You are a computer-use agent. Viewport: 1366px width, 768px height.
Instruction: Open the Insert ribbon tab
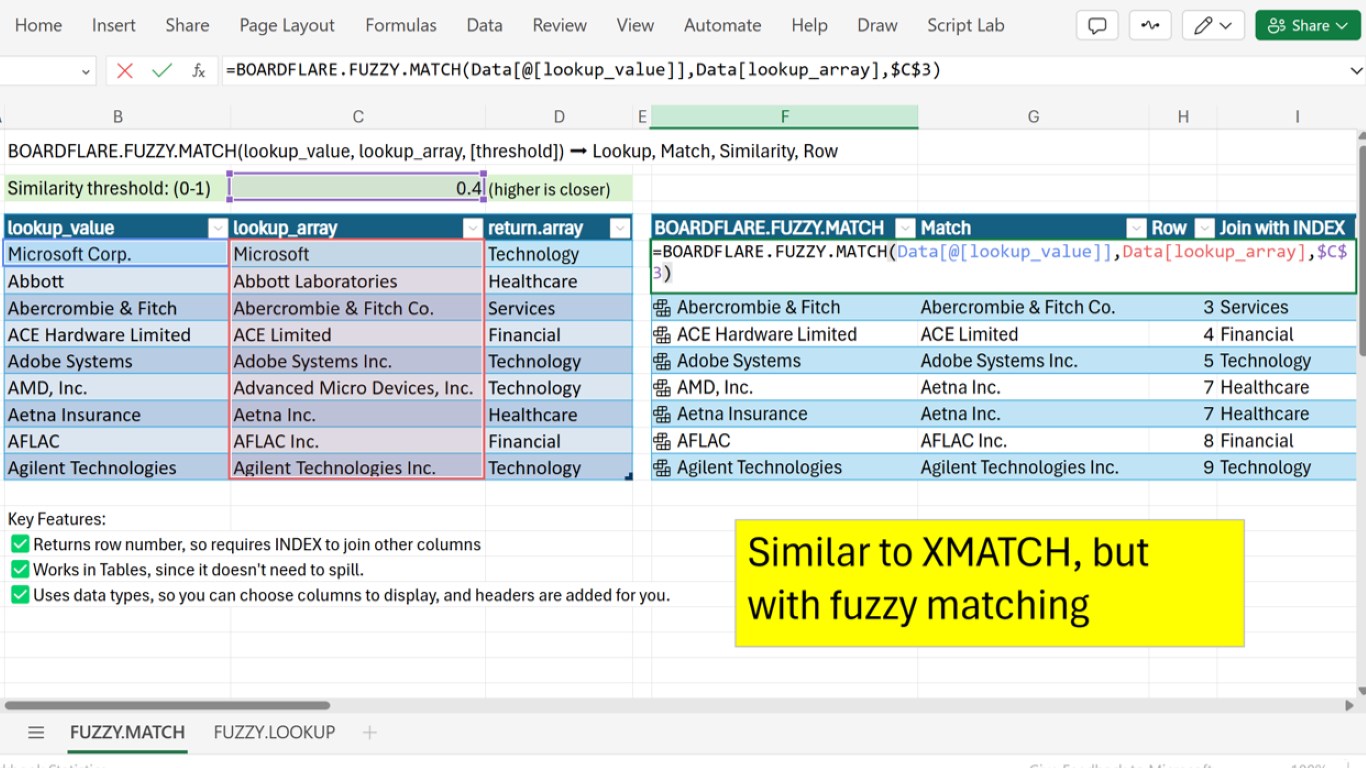[113, 26]
